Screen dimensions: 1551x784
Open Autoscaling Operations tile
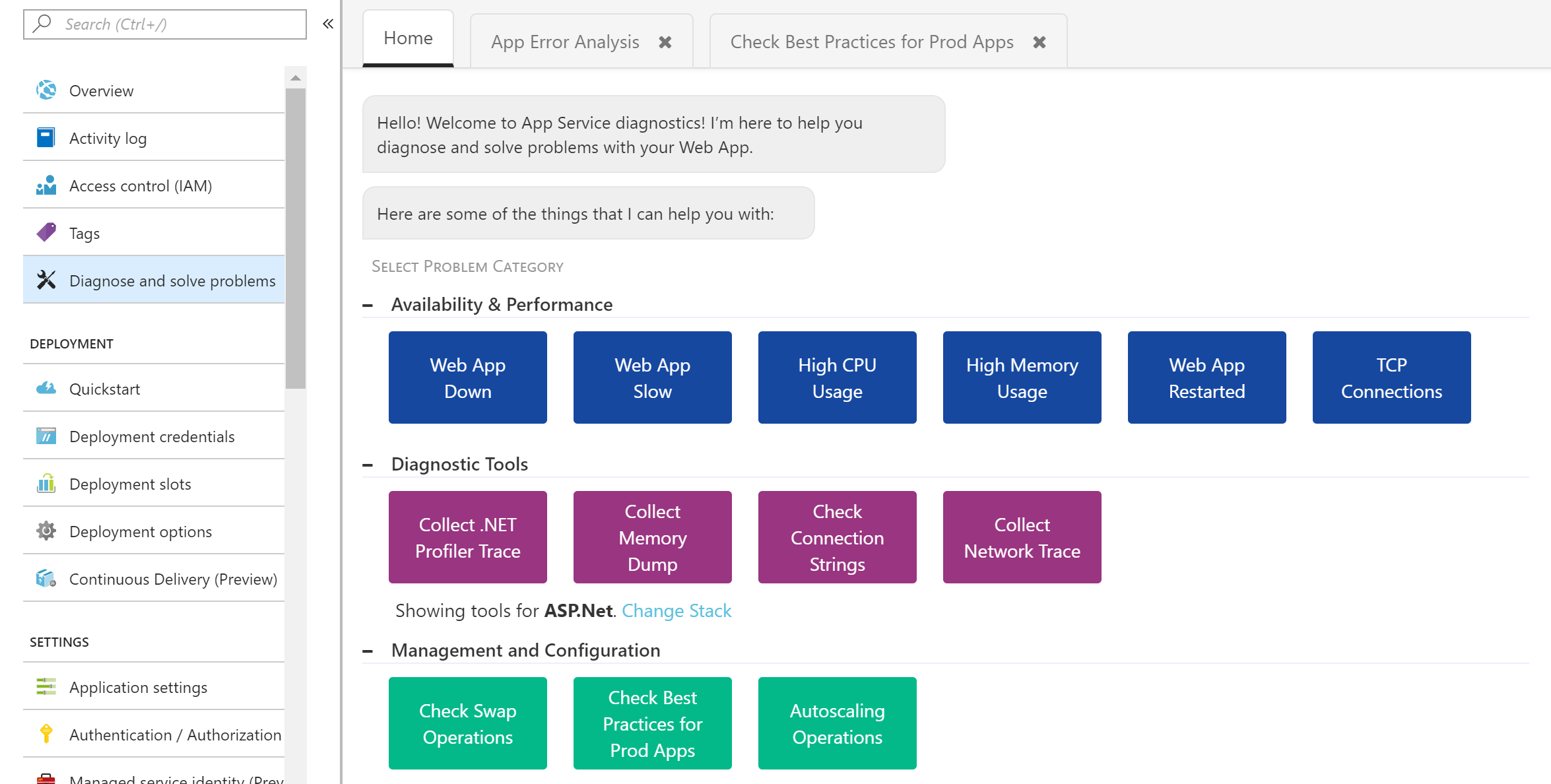coord(837,723)
